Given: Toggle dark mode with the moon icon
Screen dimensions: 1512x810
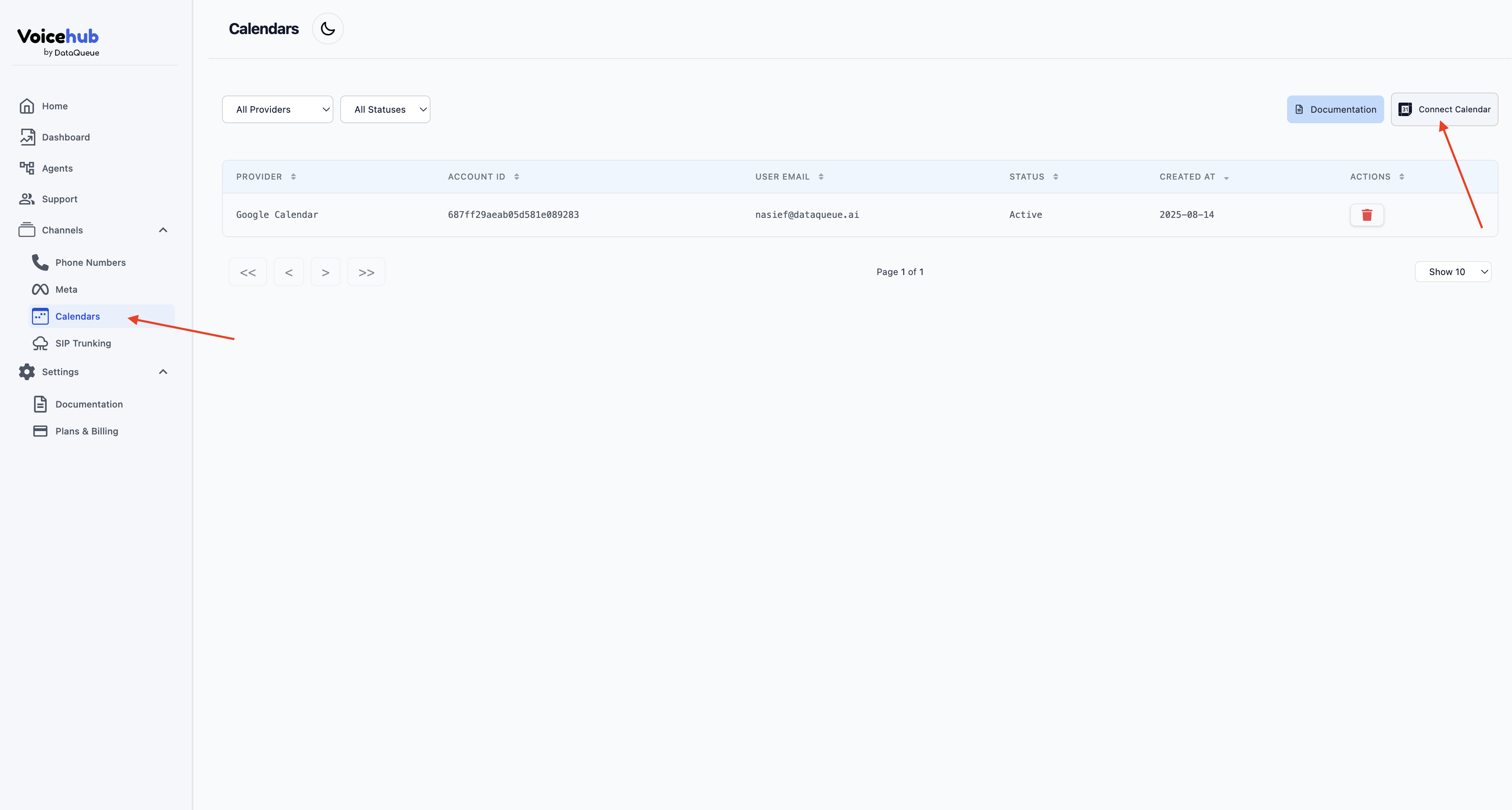Looking at the screenshot, I should (x=328, y=29).
